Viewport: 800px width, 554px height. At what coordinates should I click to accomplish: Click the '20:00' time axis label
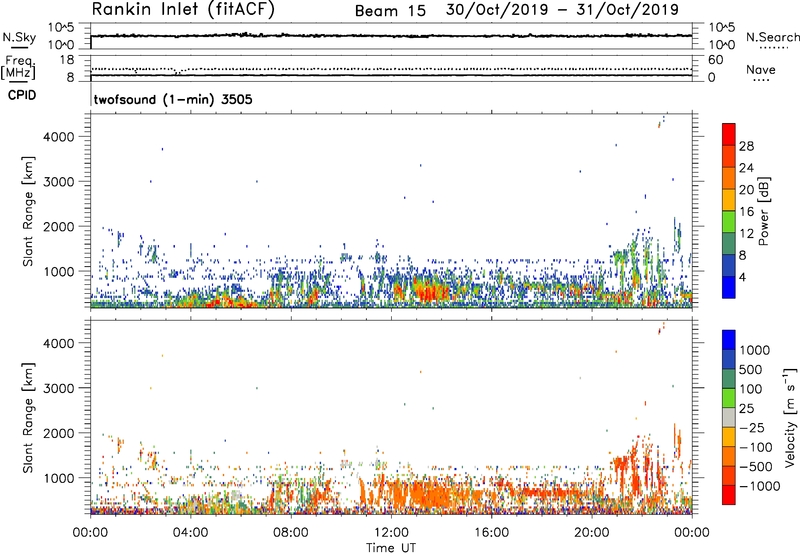[591, 533]
